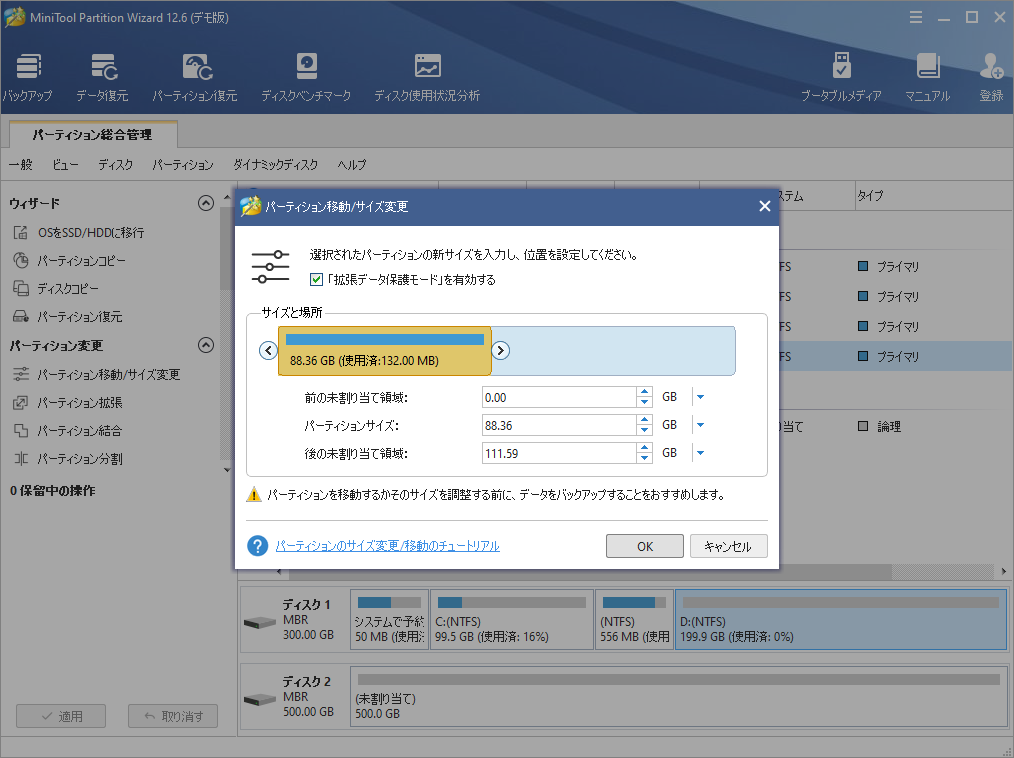This screenshot has width=1014, height=758.
Task: Open the パーティションのサイズ変更/移動のチュートリアル link
Action: (x=387, y=546)
